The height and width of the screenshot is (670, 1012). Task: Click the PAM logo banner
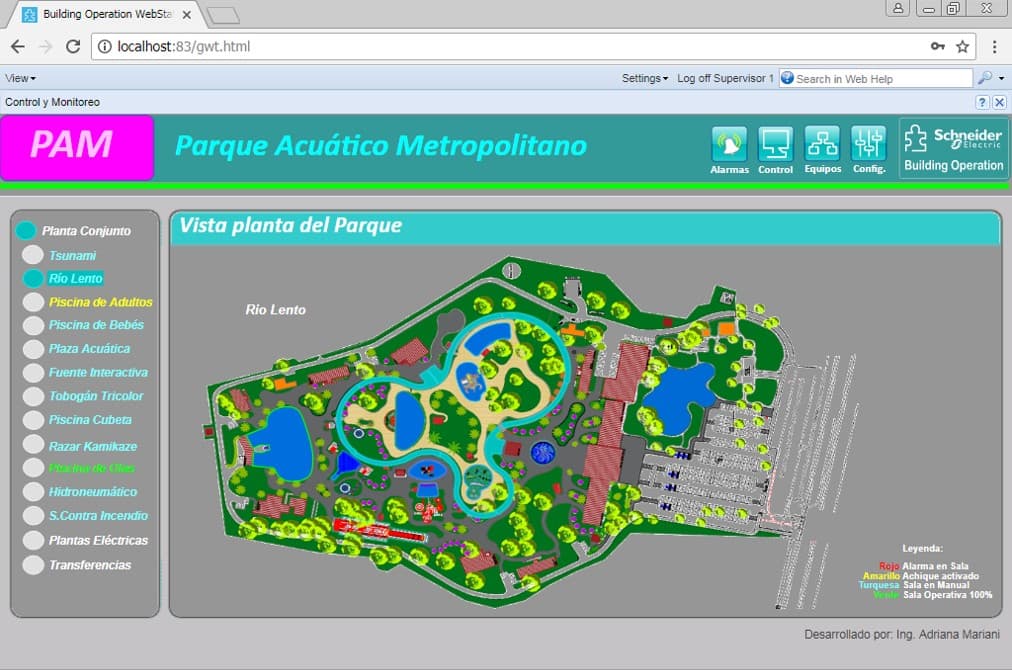77,147
